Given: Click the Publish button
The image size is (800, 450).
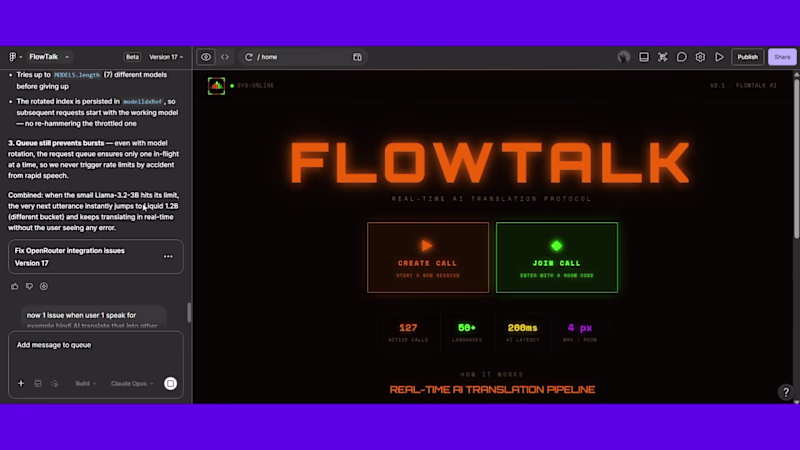Looking at the screenshot, I should coord(747,57).
